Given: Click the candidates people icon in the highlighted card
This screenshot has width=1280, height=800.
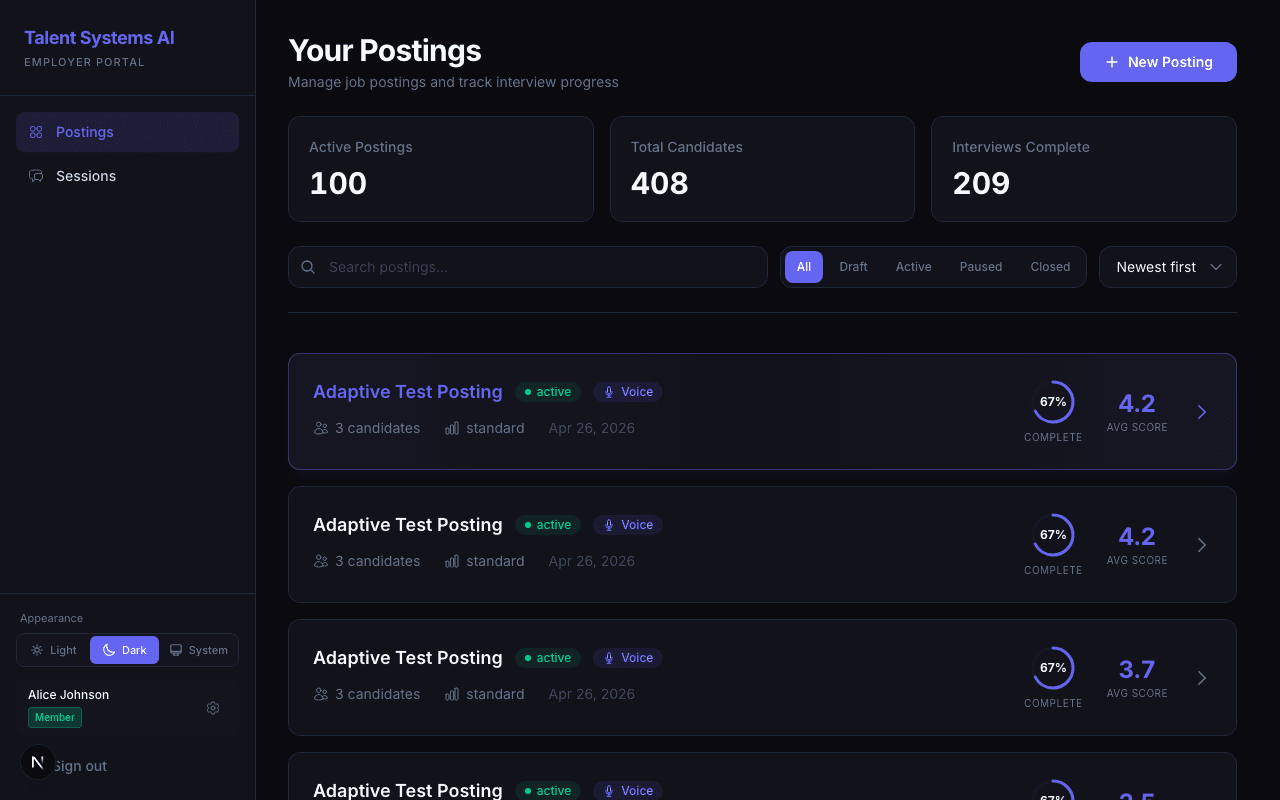Looking at the screenshot, I should tap(321, 428).
